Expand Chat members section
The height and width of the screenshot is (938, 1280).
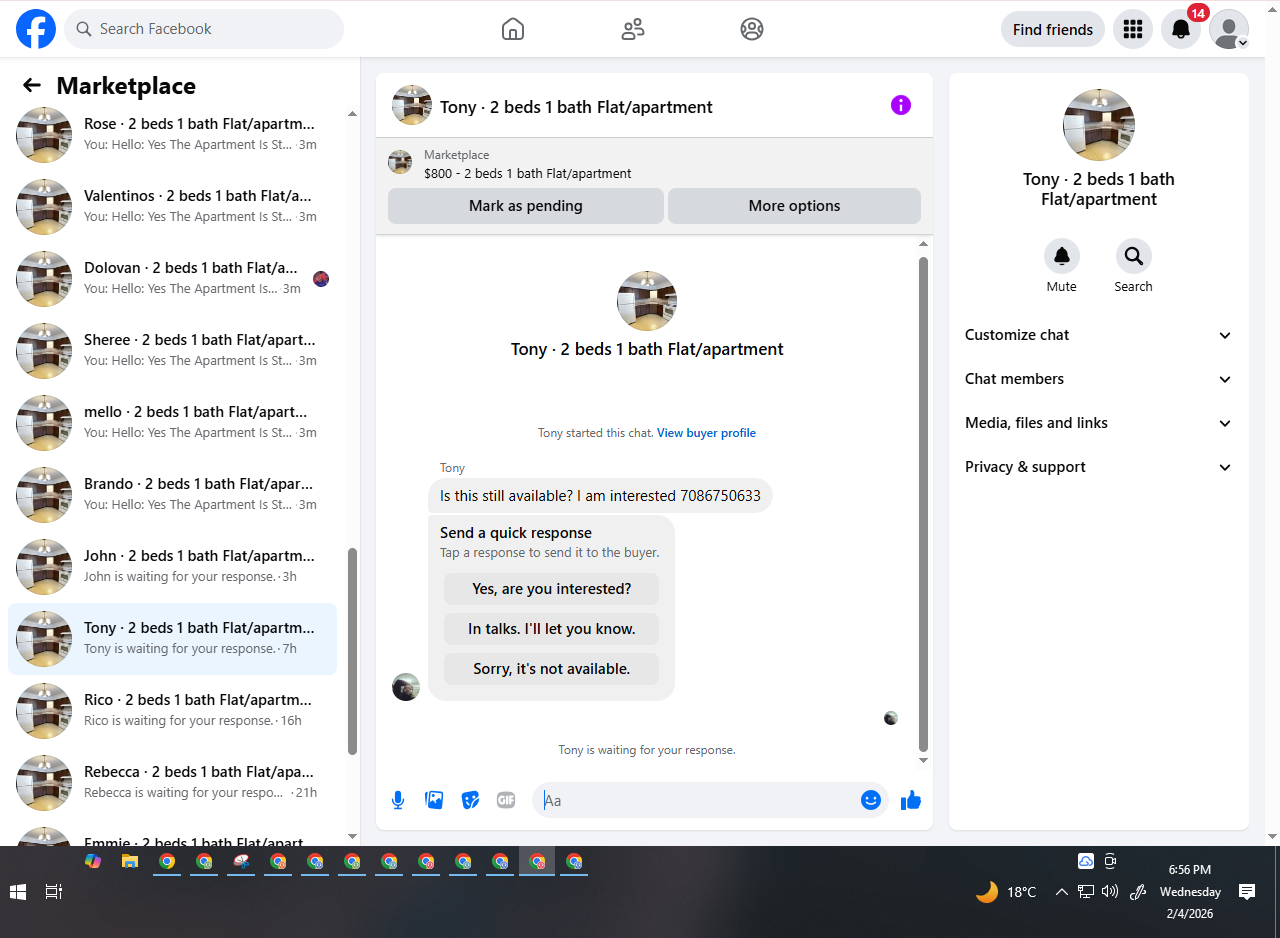tap(1099, 379)
